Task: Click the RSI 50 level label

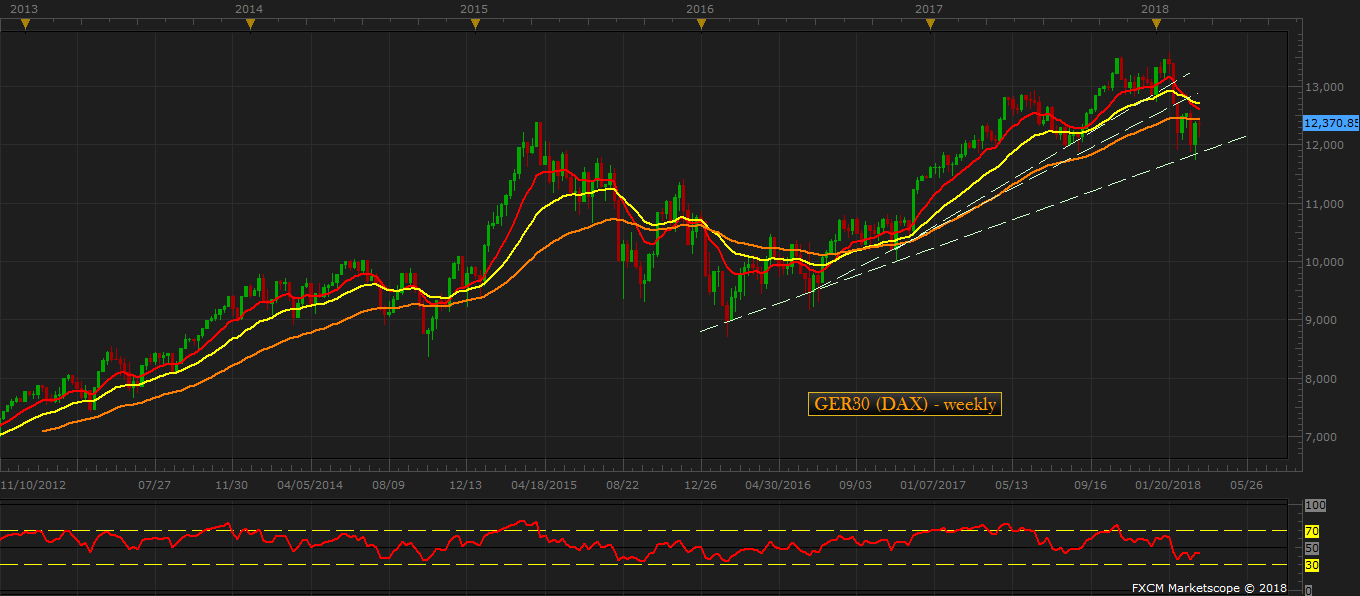Action: [x=1312, y=548]
